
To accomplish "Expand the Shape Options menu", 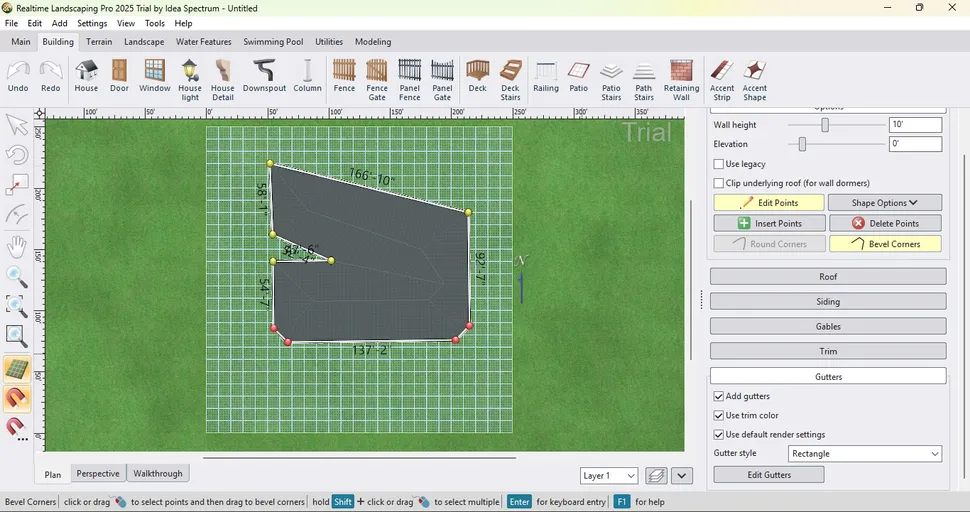I will click(x=884, y=203).
